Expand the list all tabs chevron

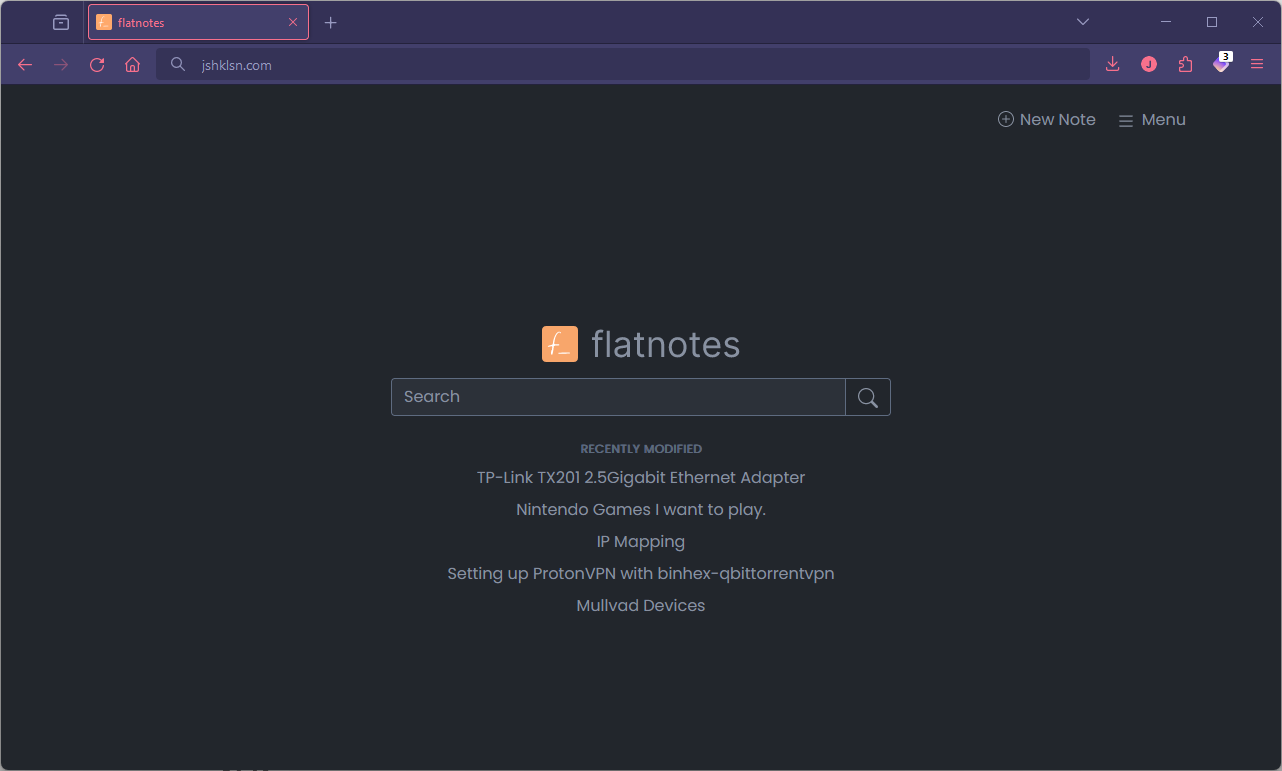(x=1083, y=22)
